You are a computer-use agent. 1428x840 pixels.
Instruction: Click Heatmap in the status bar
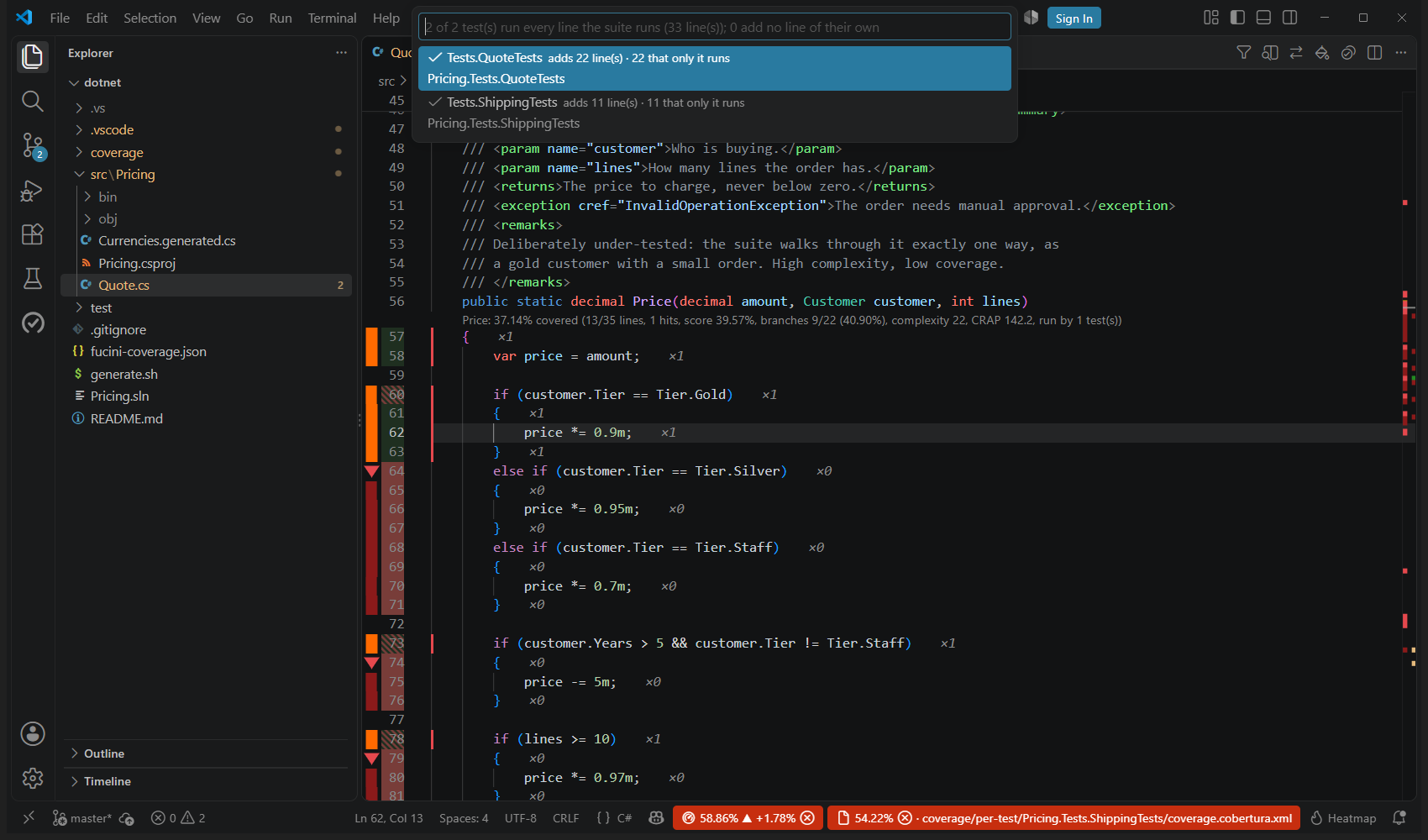pos(1343,818)
